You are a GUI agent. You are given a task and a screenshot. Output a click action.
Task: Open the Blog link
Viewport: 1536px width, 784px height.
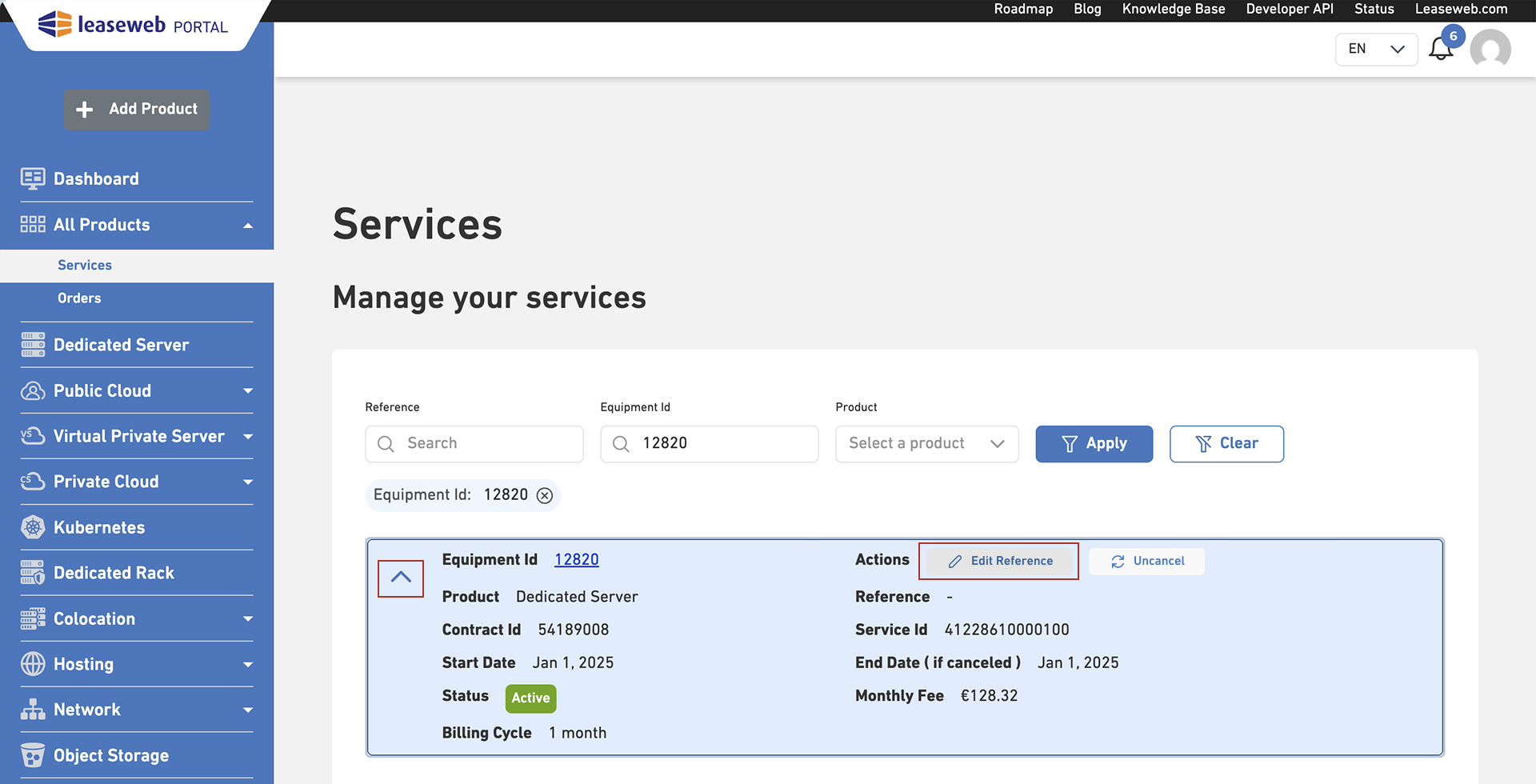(x=1087, y=9)
